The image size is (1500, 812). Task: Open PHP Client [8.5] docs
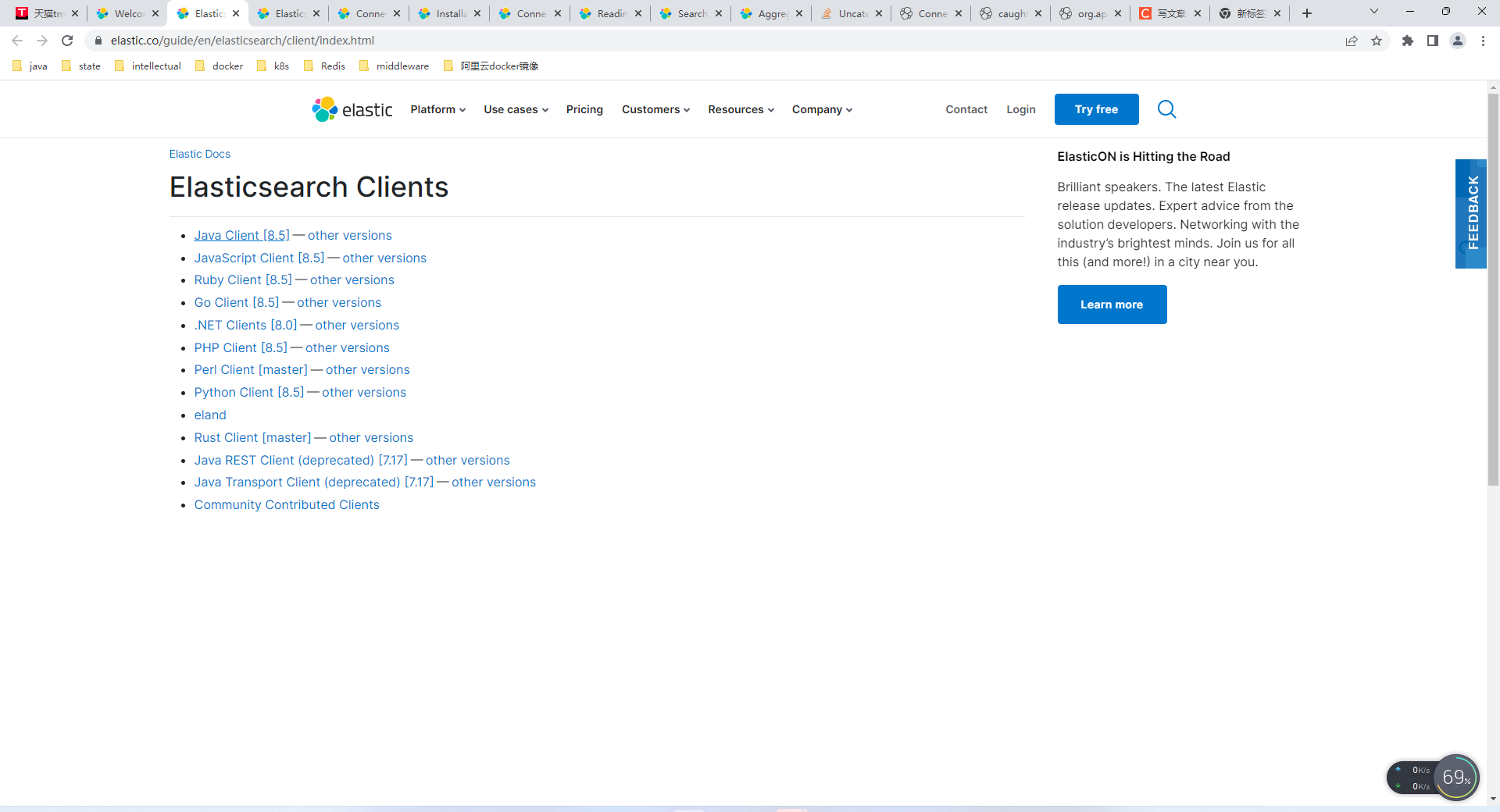click(x=241, y=347)
